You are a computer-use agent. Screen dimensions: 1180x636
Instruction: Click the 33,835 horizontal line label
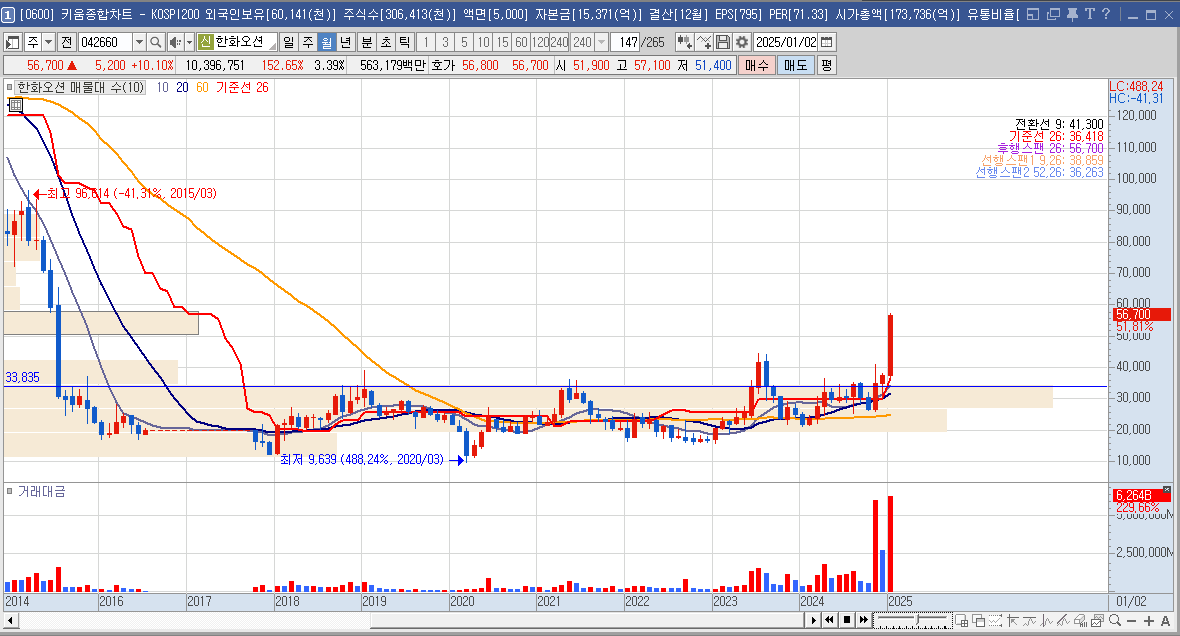[23, 377]
